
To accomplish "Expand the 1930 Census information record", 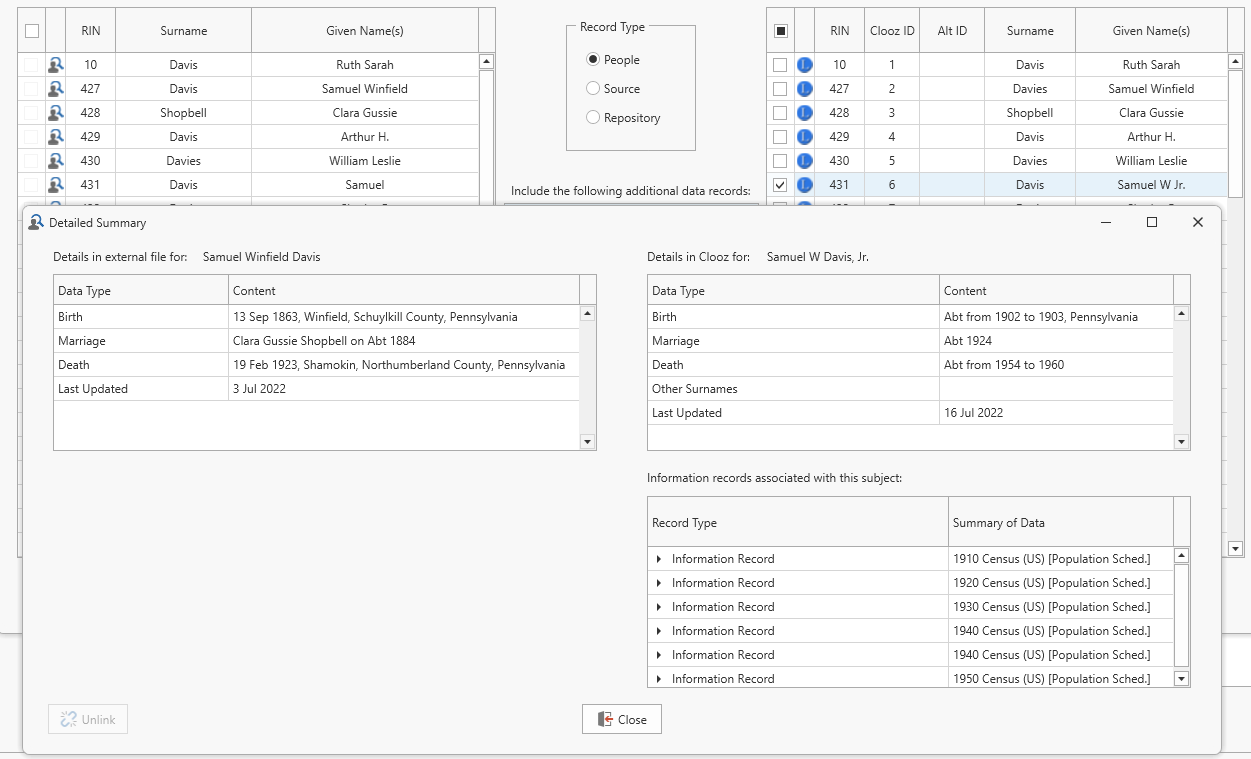I will [x=659, y=607].
